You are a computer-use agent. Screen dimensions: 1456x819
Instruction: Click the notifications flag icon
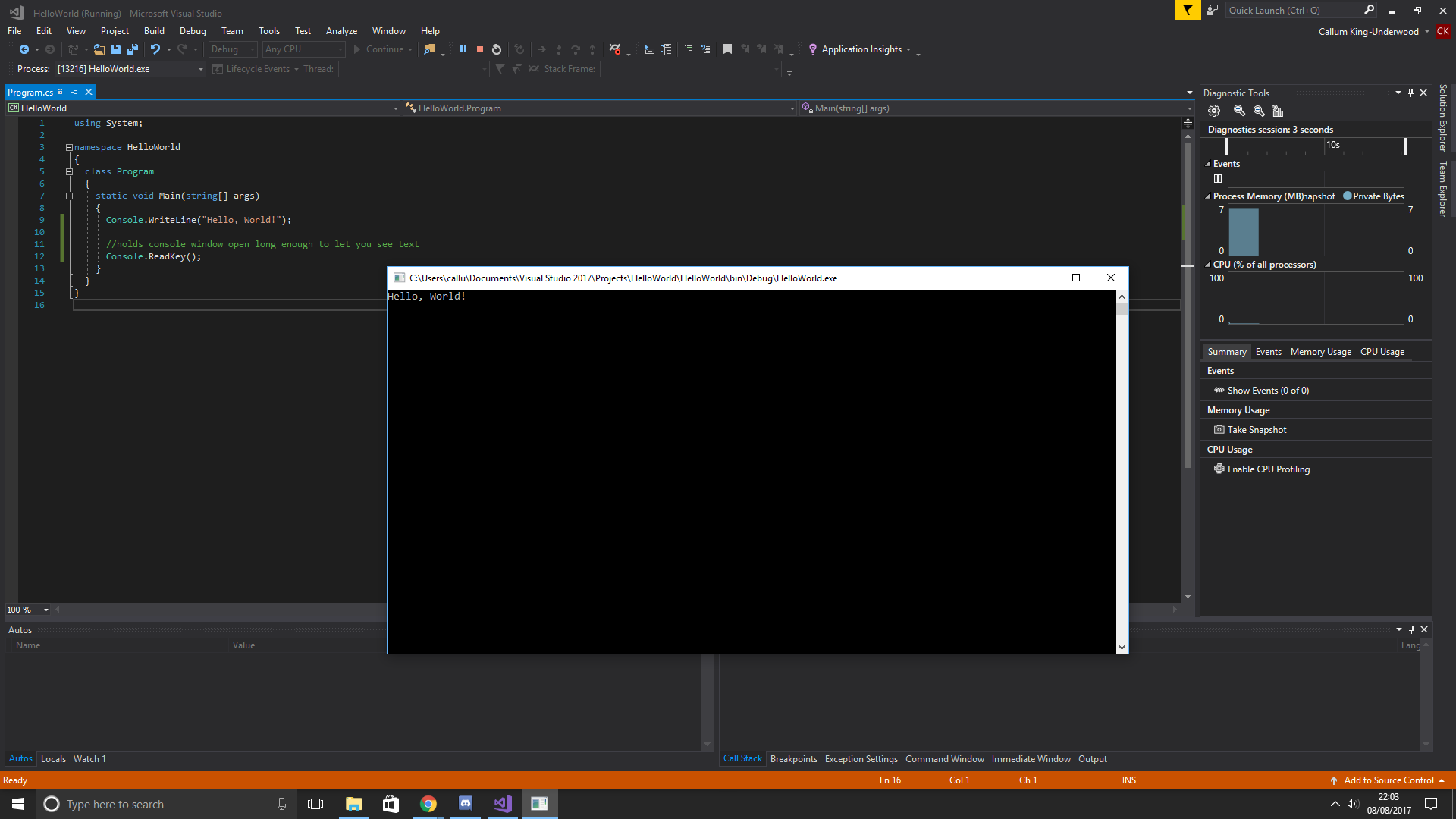coord(1188,11)
